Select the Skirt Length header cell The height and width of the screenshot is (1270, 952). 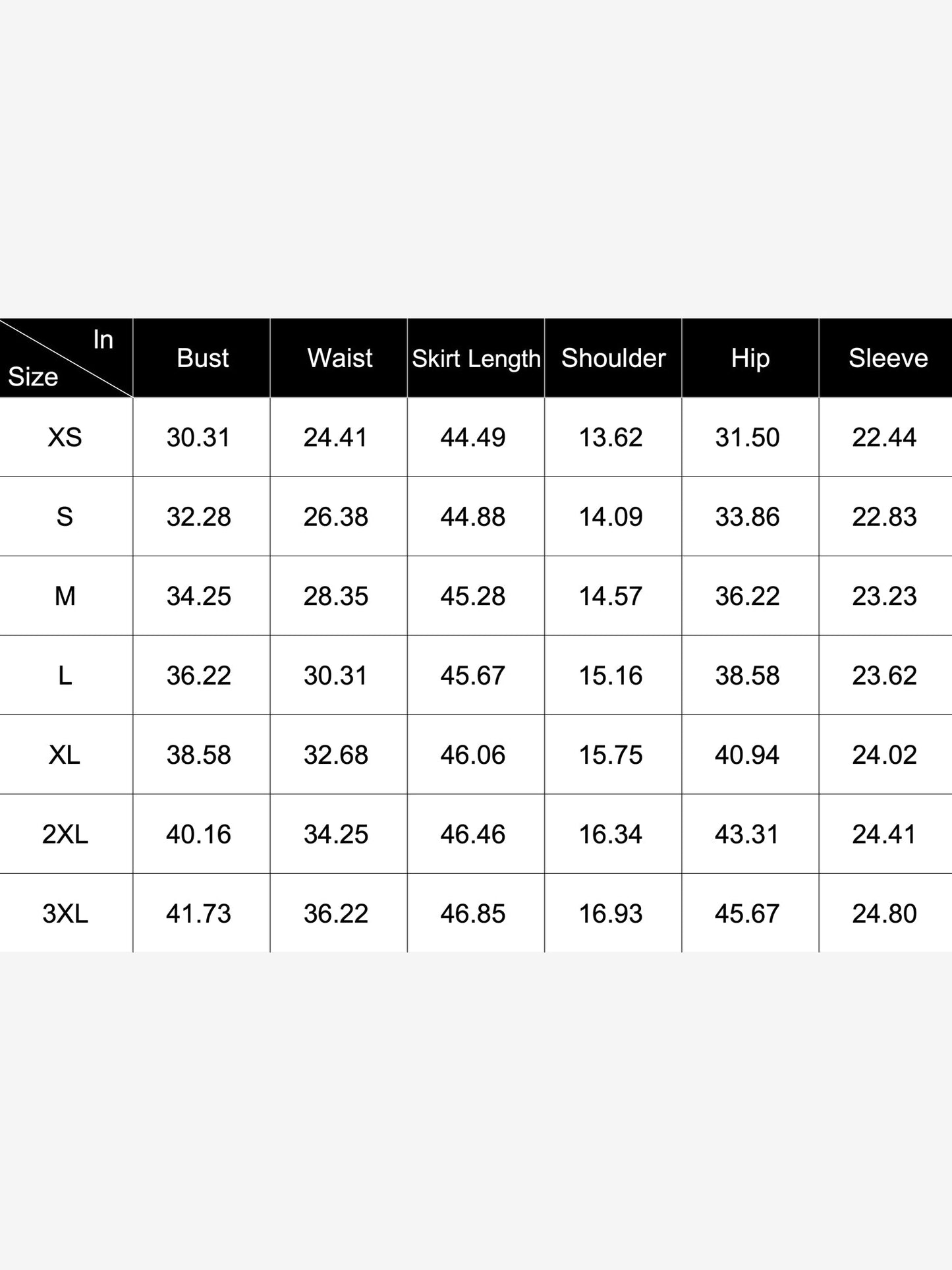pyautogui.click(x=476, y=358)
